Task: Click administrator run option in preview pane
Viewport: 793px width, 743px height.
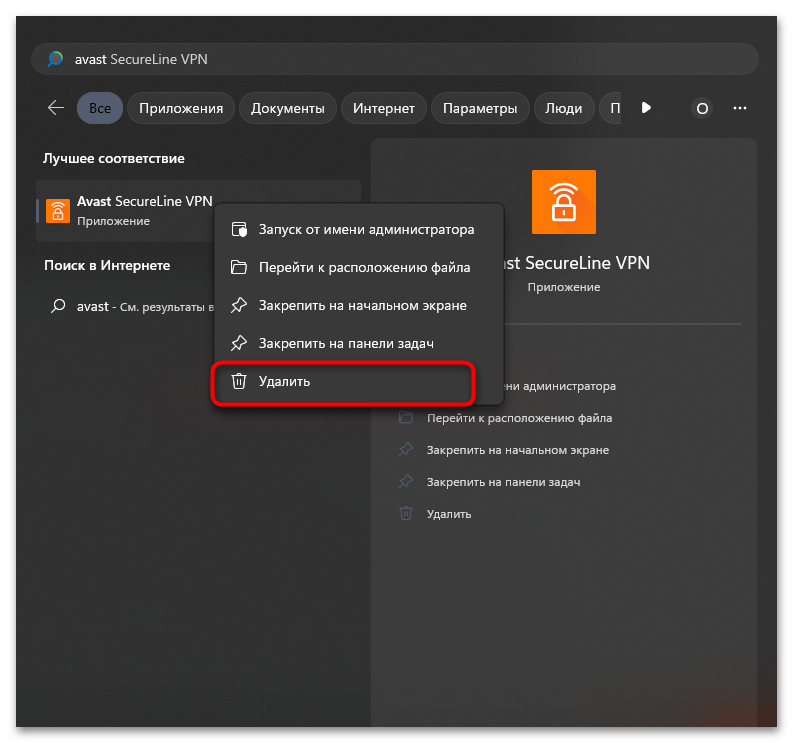Action: click(x=560, y=386)
